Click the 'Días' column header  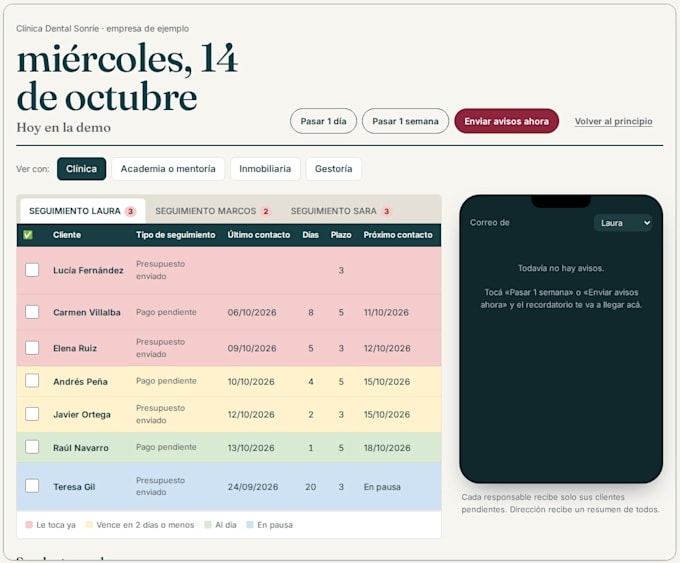coord(311,235)
